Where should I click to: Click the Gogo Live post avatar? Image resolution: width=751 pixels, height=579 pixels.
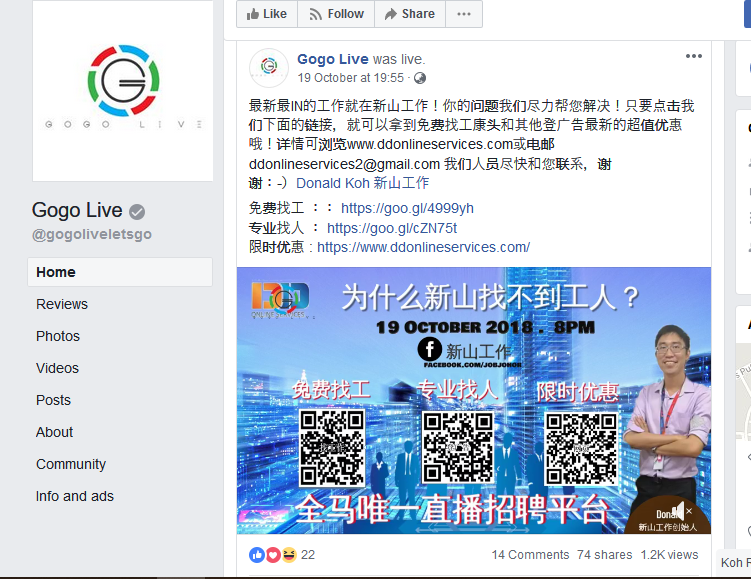[x=269, y=68]
